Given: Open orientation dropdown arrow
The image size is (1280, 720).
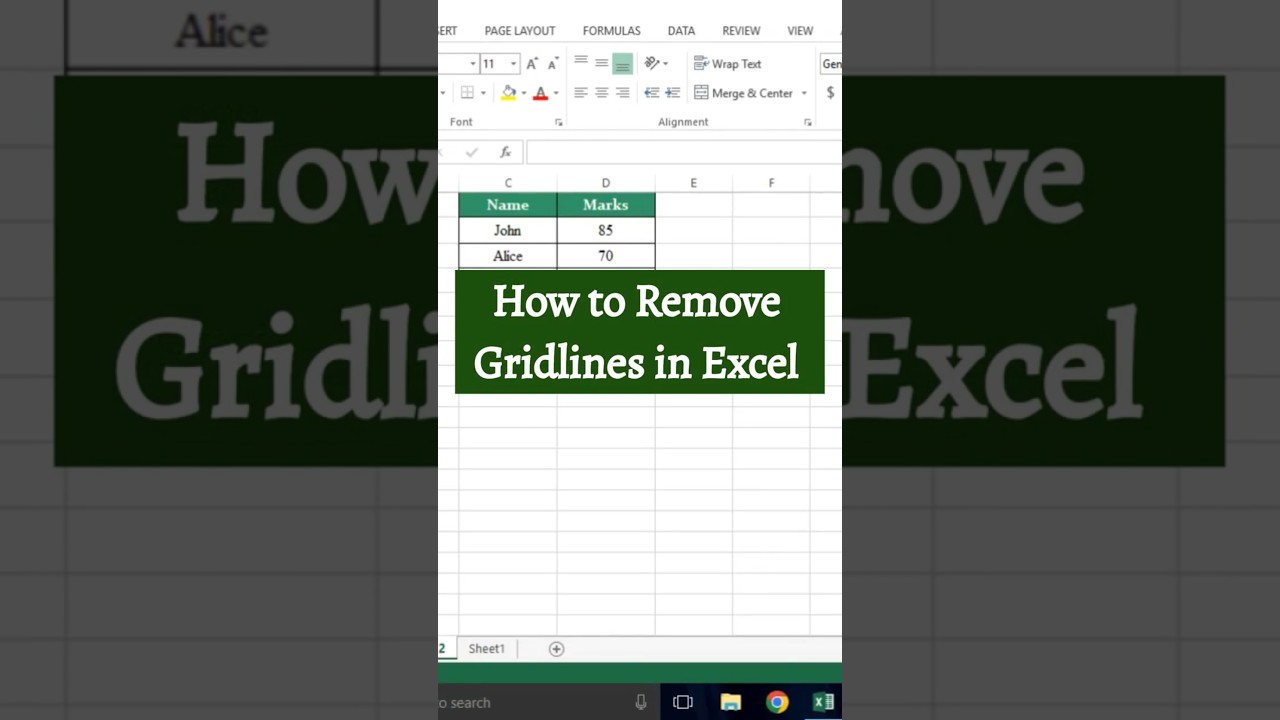Looking at the screenshot, I should tap(666, 64).
